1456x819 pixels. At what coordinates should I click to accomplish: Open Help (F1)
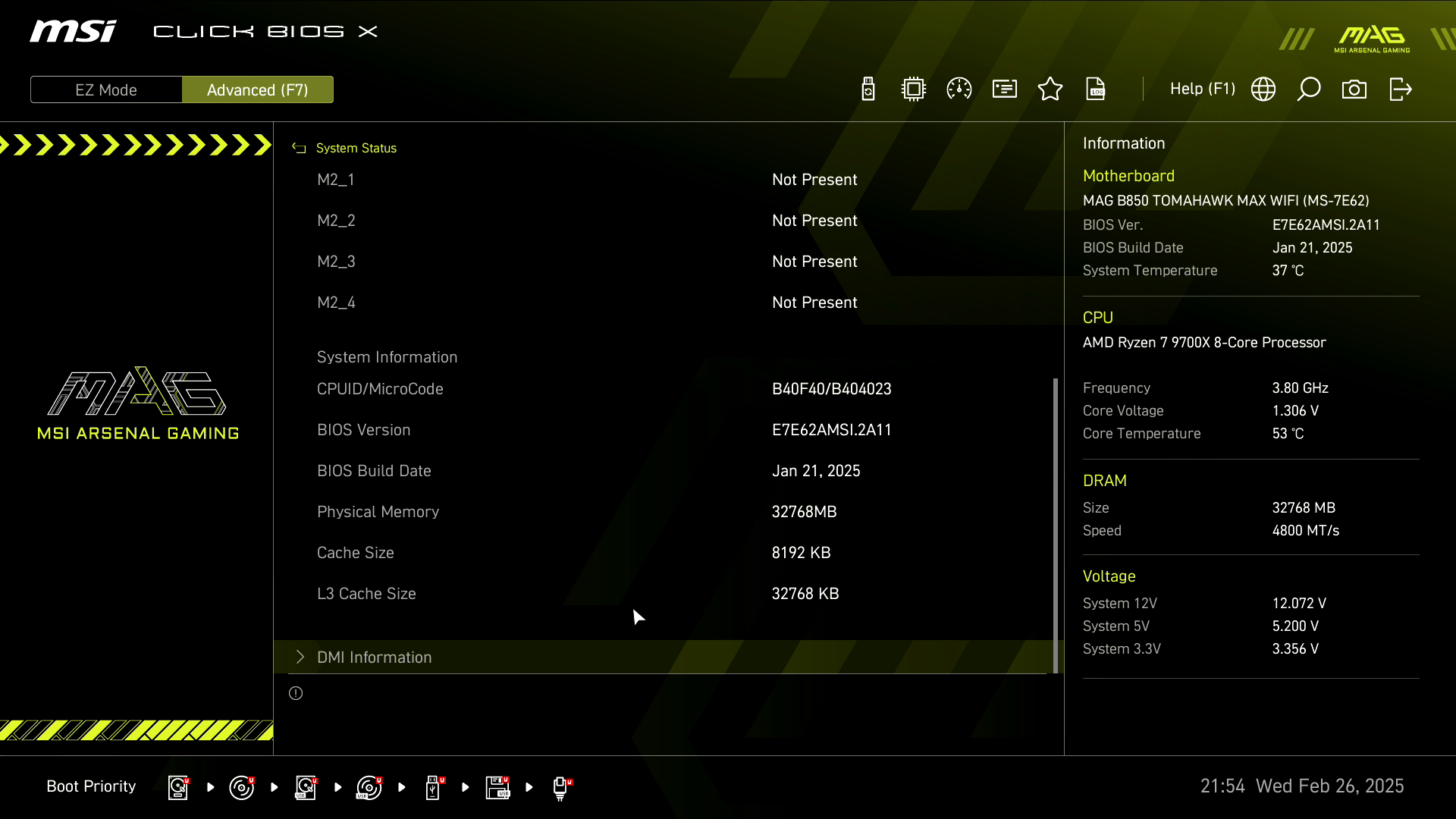tap(1202, 89)
